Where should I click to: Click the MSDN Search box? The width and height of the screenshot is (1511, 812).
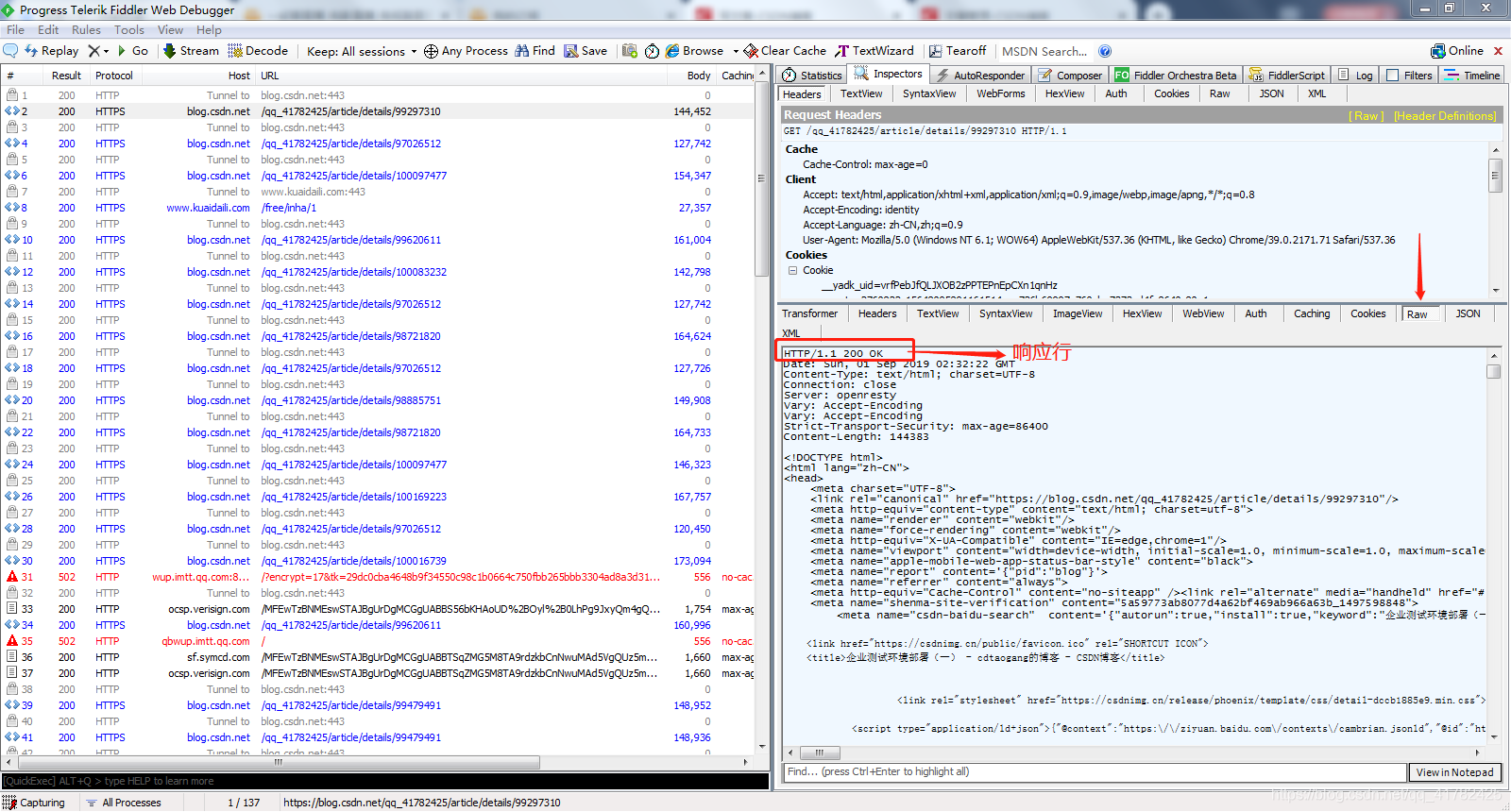click(x=1044, y=51)
